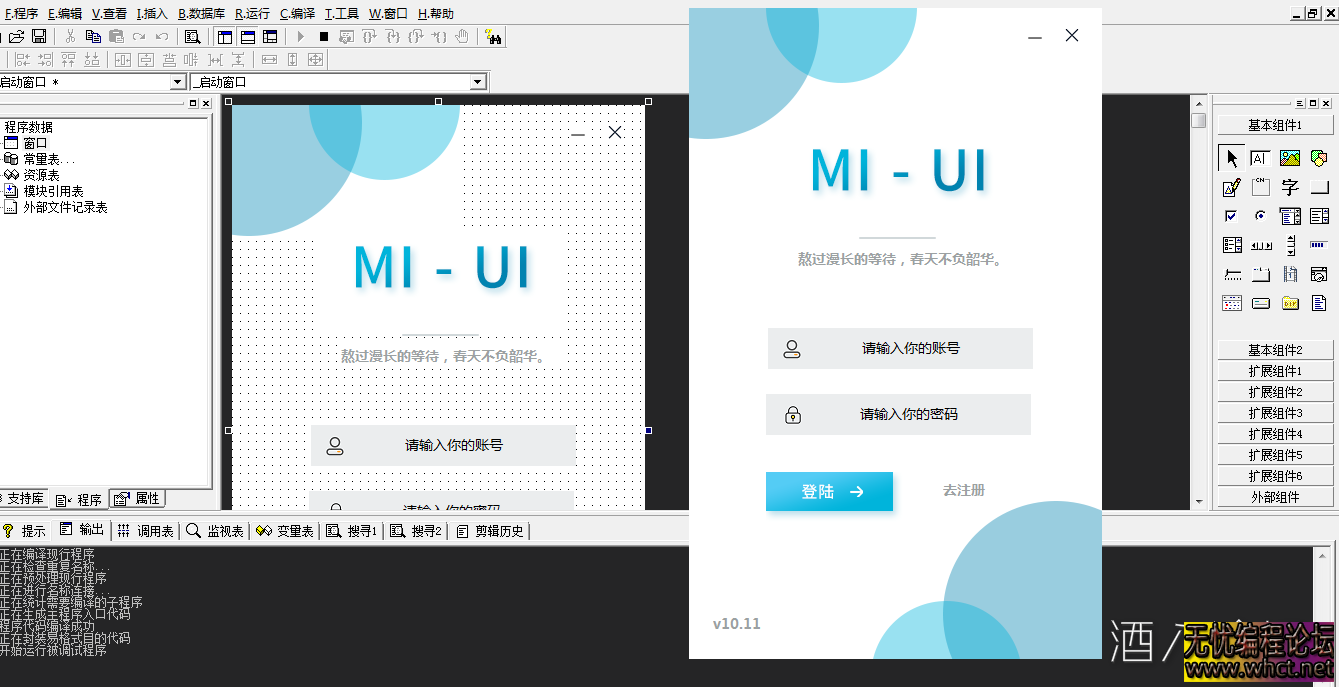Switch to the 属性 tab

pos(138,499)
